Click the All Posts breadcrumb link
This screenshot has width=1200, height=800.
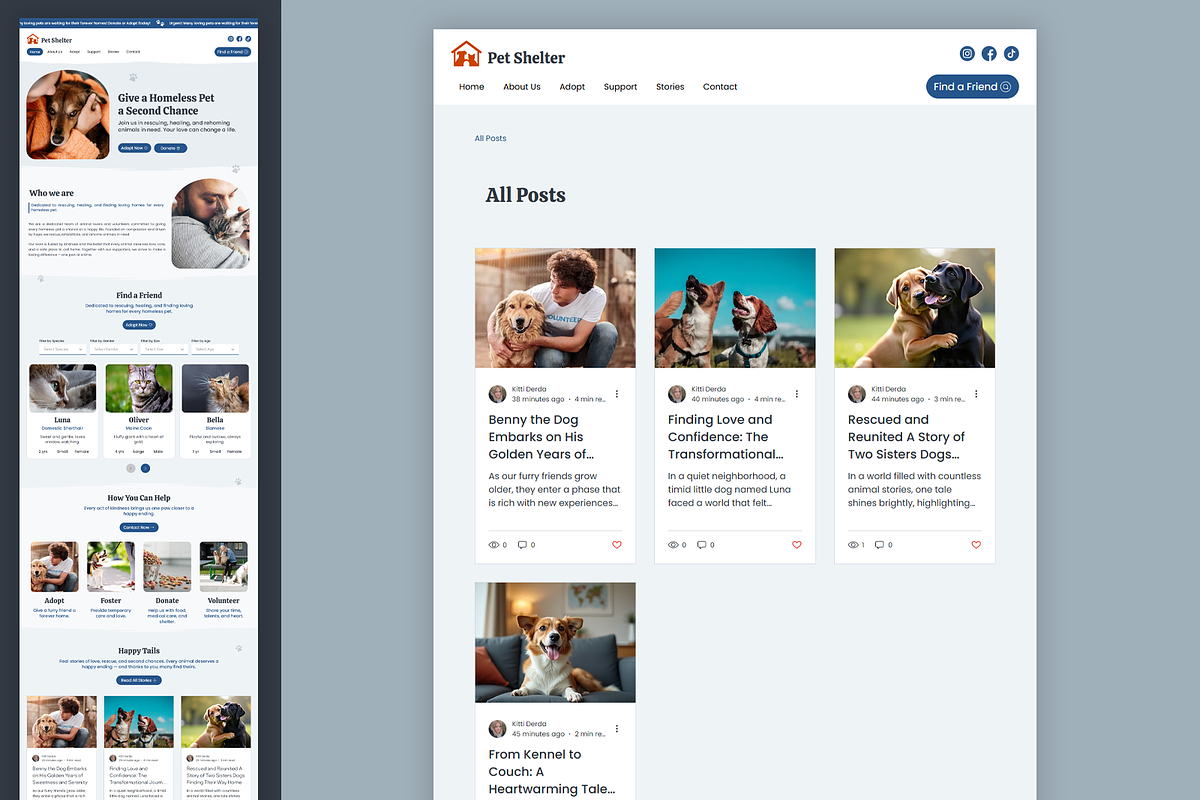[x=490, y=138]
